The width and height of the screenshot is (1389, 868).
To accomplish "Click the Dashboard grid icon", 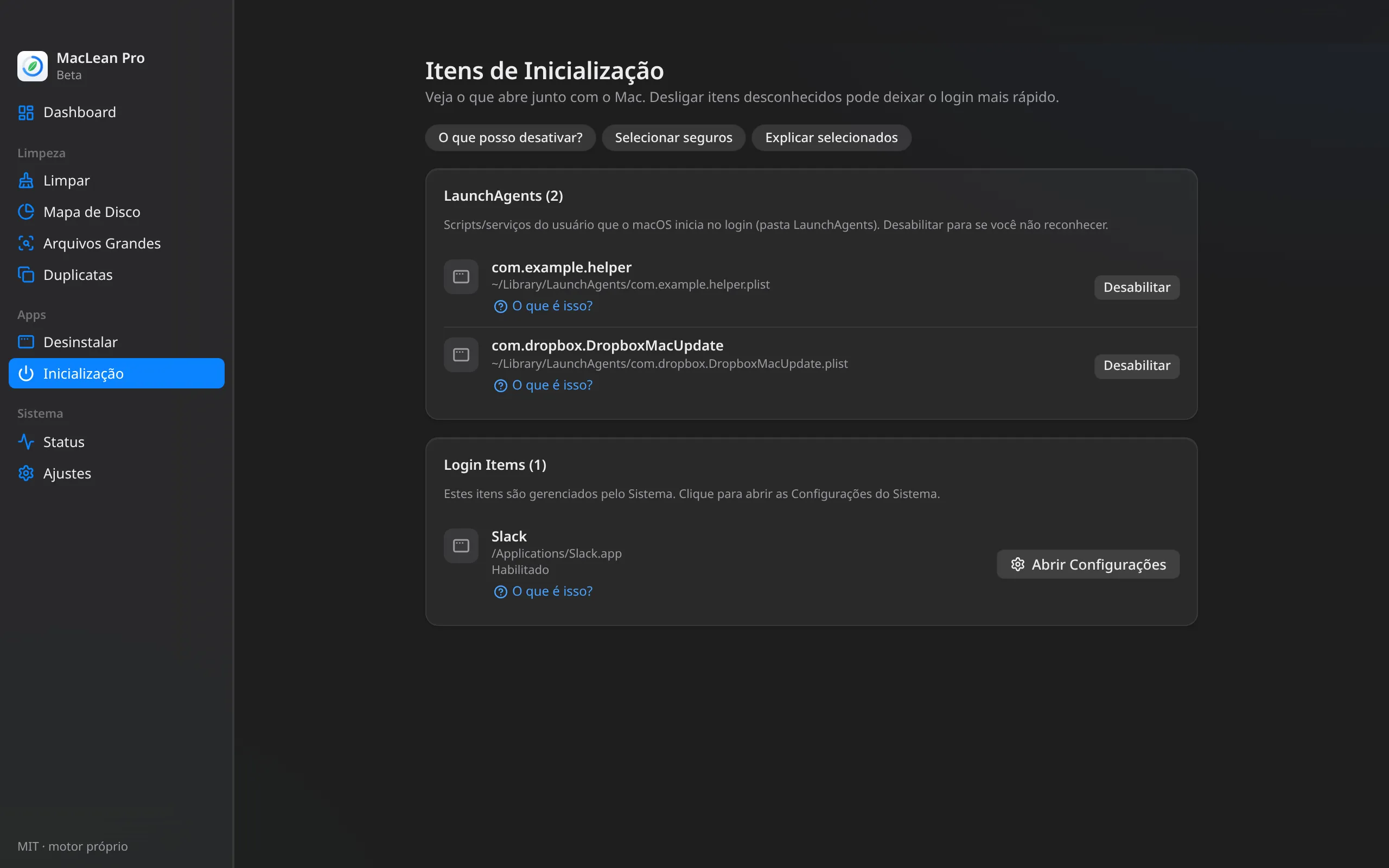I will pyautogui.click(x=26, y=112).
